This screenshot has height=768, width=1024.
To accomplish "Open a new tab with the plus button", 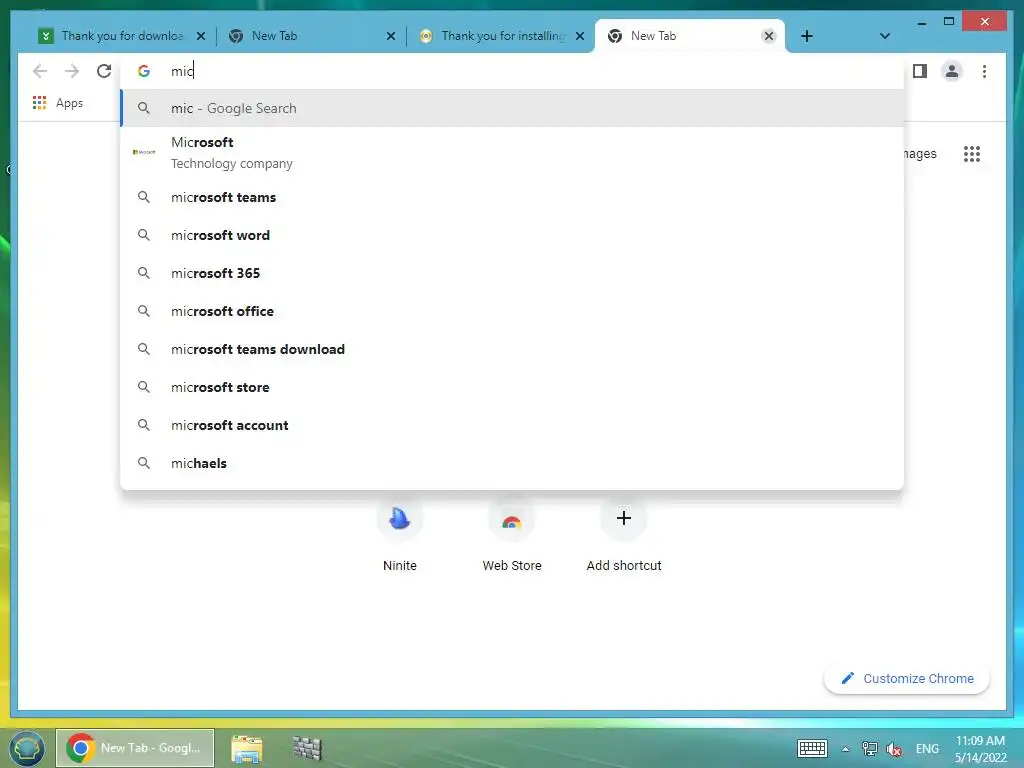I will (x=807, y=36).
